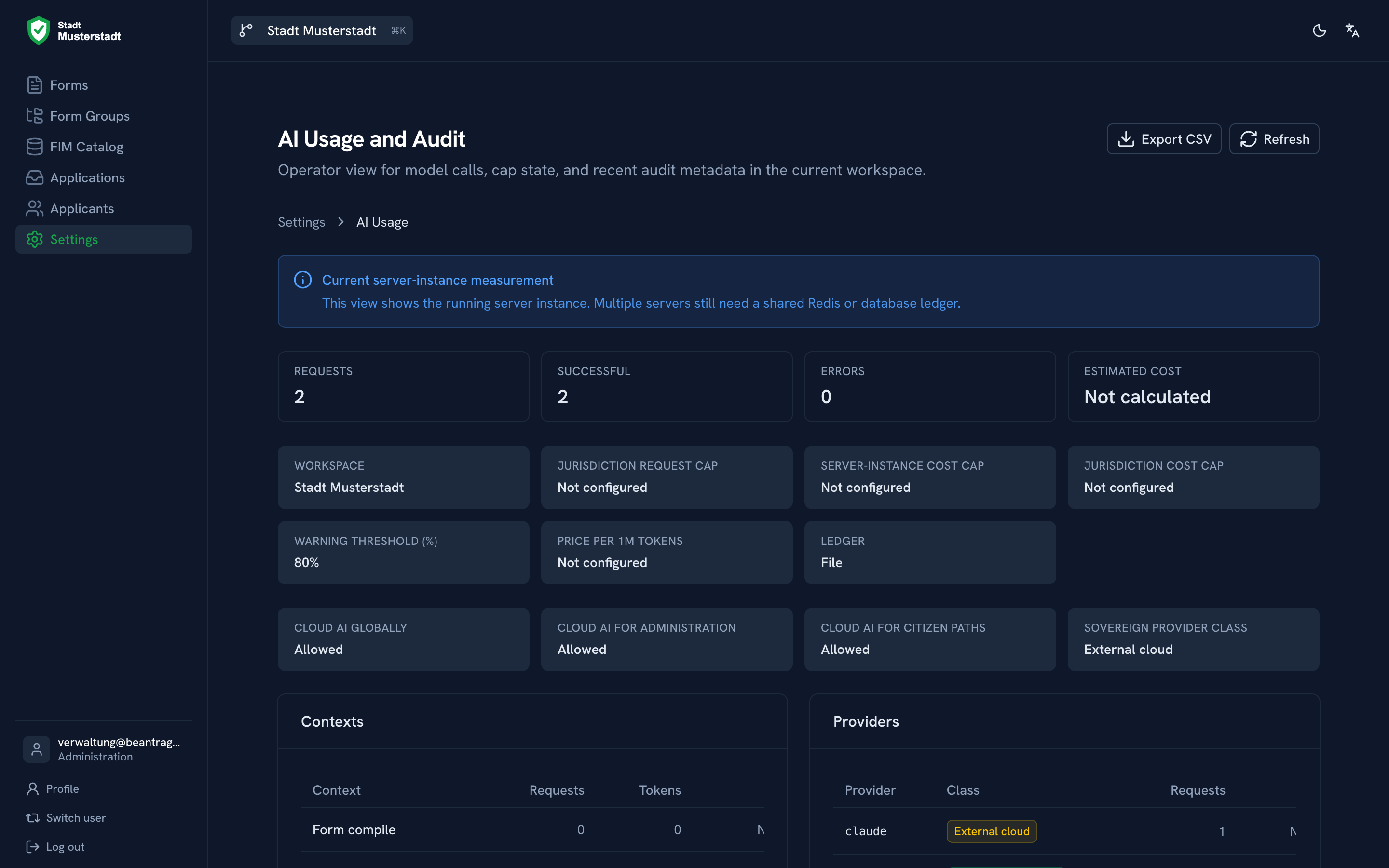Open Profile from the sidebar footer
This screenshot has width=1389, height=868.
click(x=63, y=789)
